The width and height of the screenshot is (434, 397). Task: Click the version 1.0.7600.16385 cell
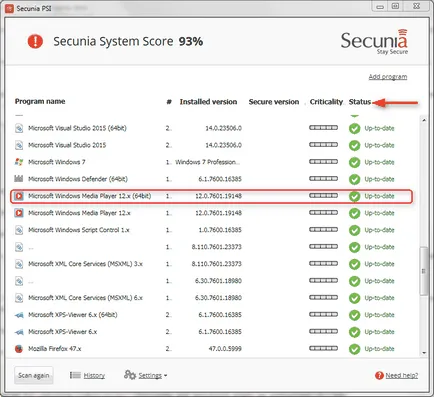coord(220,230)
